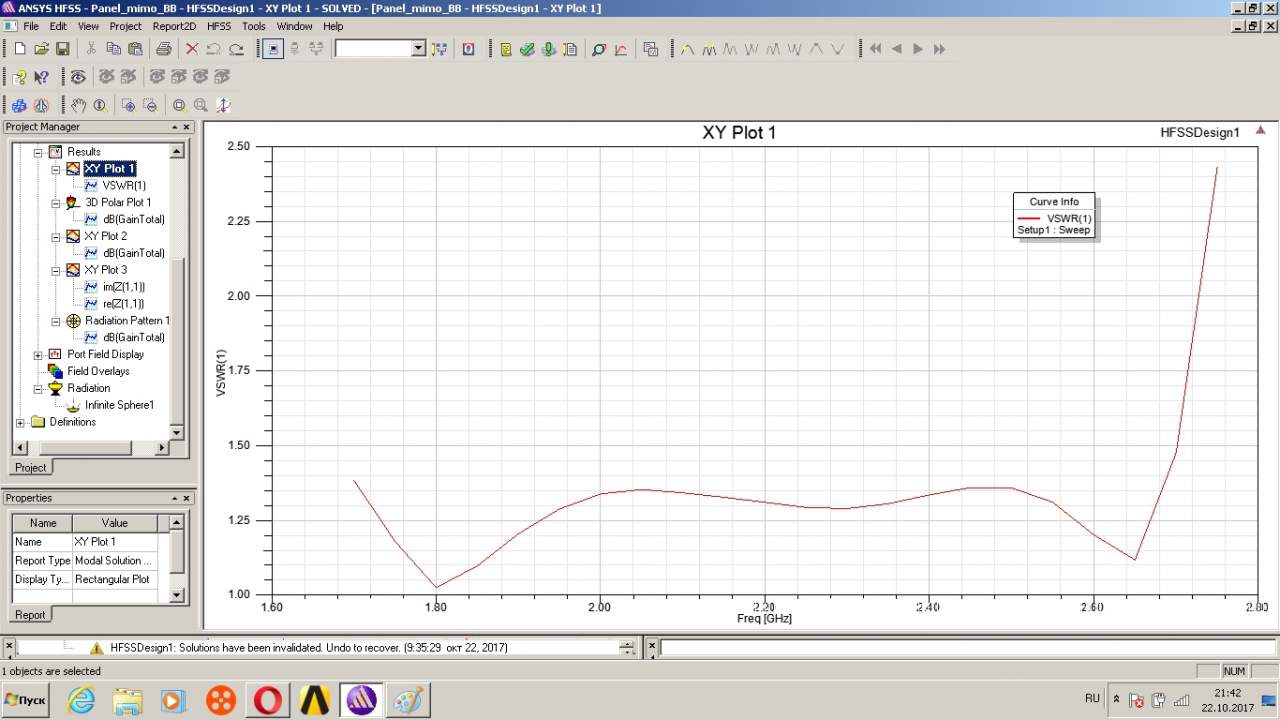Open the empty toolbar combo box dropdown

[x=418, y=49]
